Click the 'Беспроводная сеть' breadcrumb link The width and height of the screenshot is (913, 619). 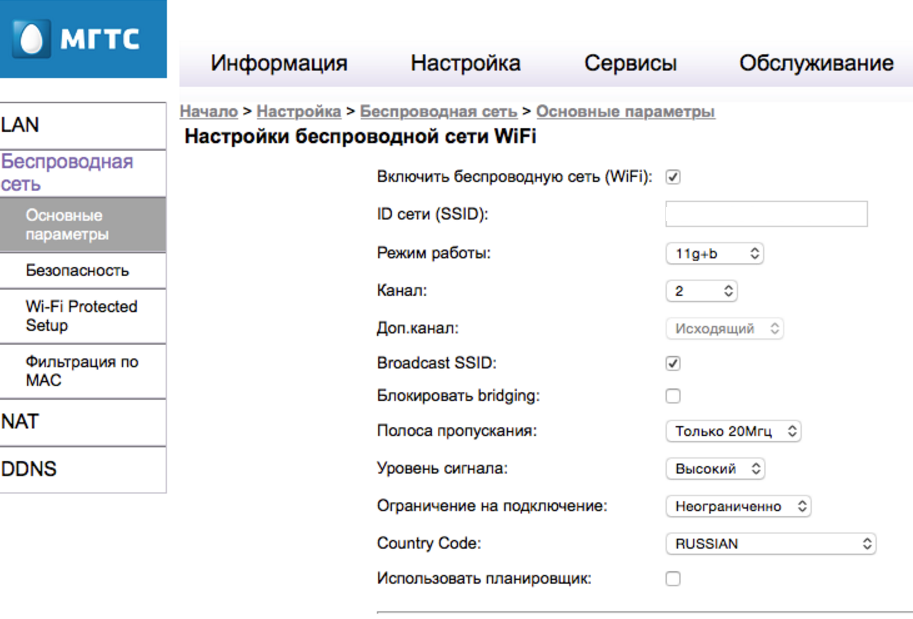(x=438, y=112)
